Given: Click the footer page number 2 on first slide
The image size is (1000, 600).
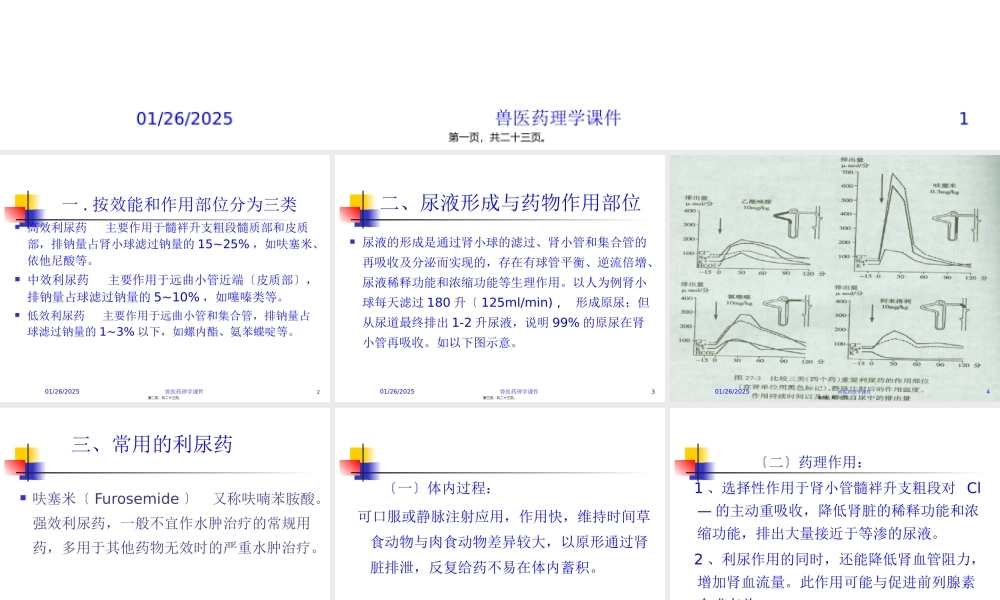Looking at the screenshot, I should (318, 392).
